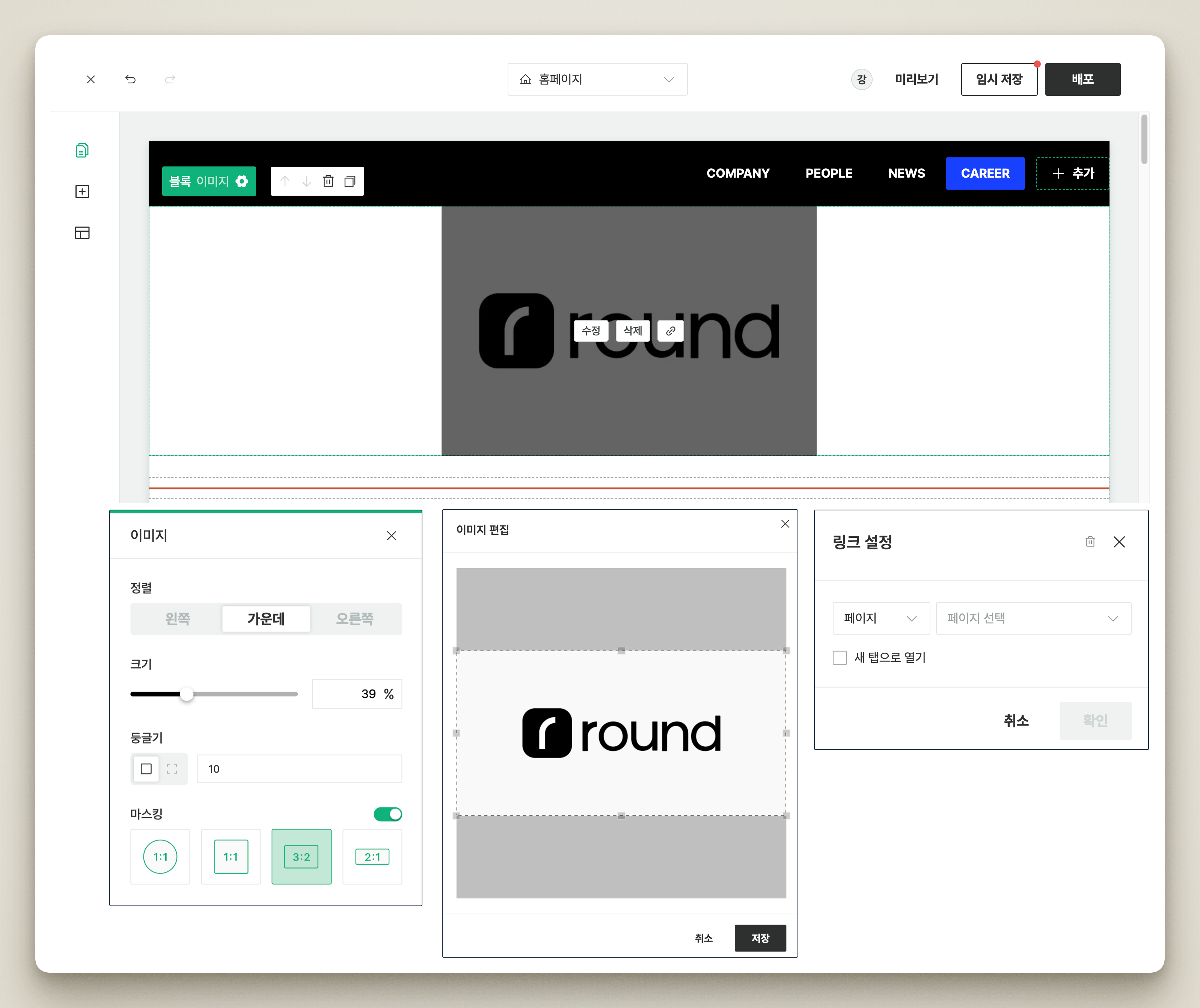Click the link icon on the image
The height and width of the screenshot is (1008, 1200).
click(x=671, y=331)
